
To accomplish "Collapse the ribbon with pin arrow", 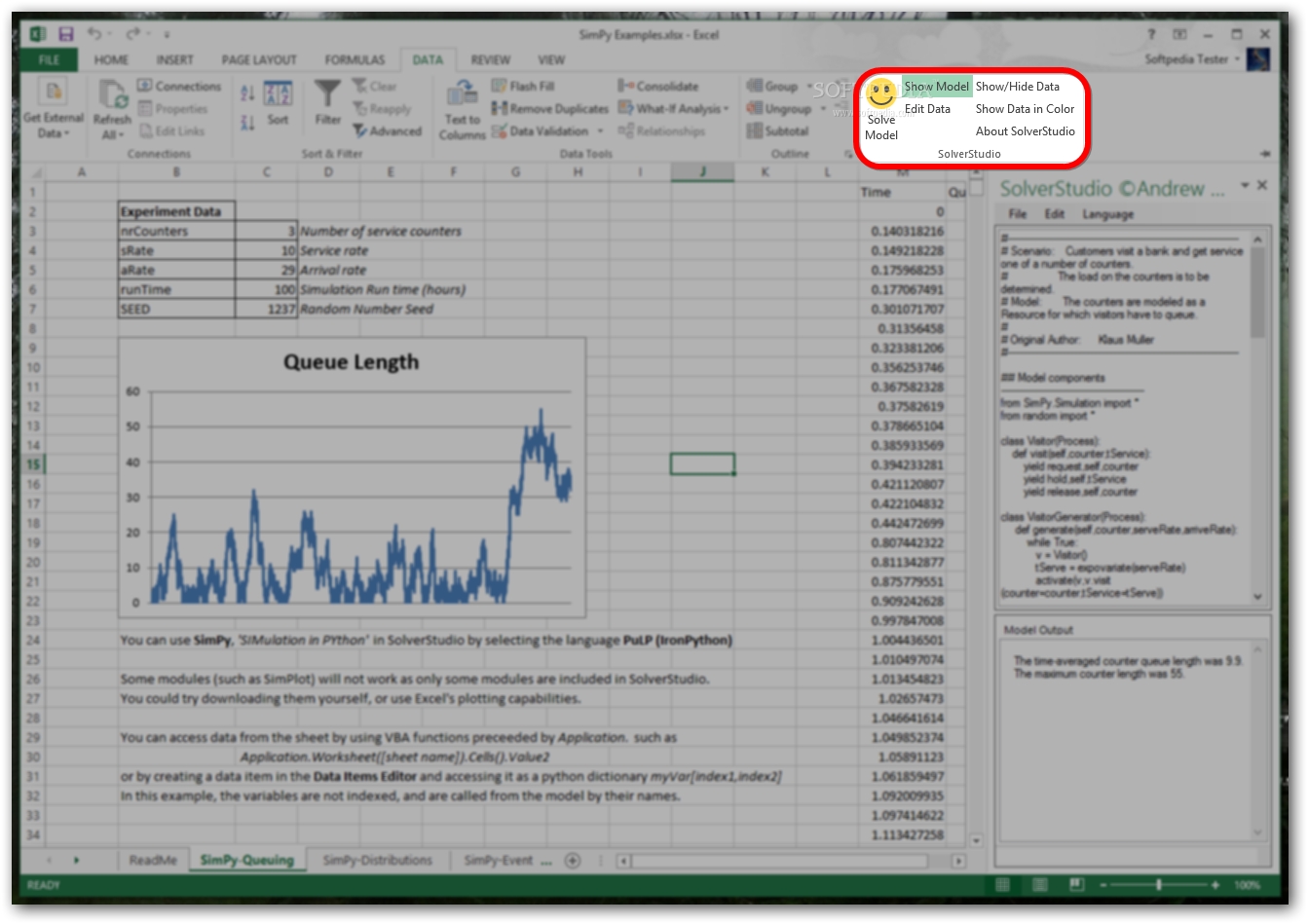I will click(x=1264, y=154).
